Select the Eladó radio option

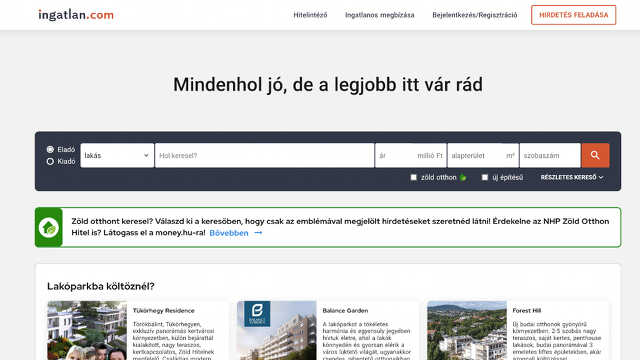(50, 149)
